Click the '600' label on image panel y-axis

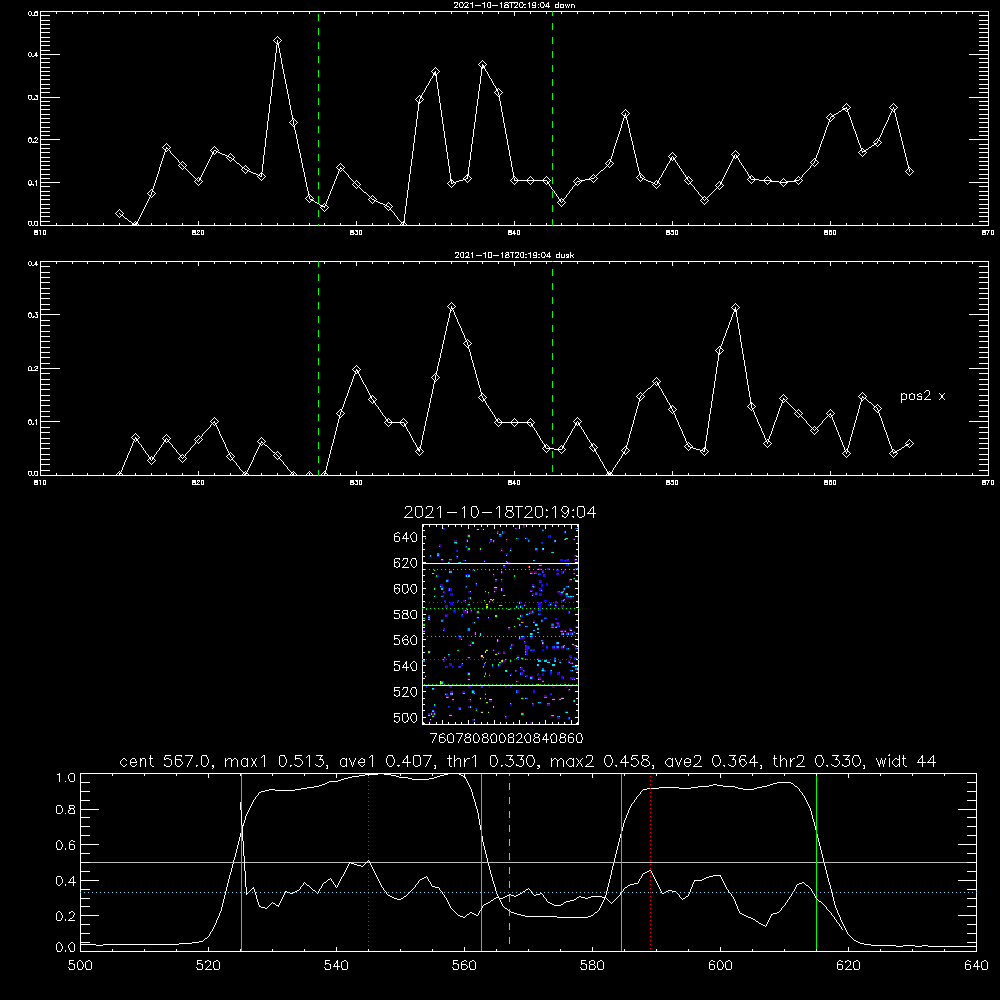(x=406, y=589)
